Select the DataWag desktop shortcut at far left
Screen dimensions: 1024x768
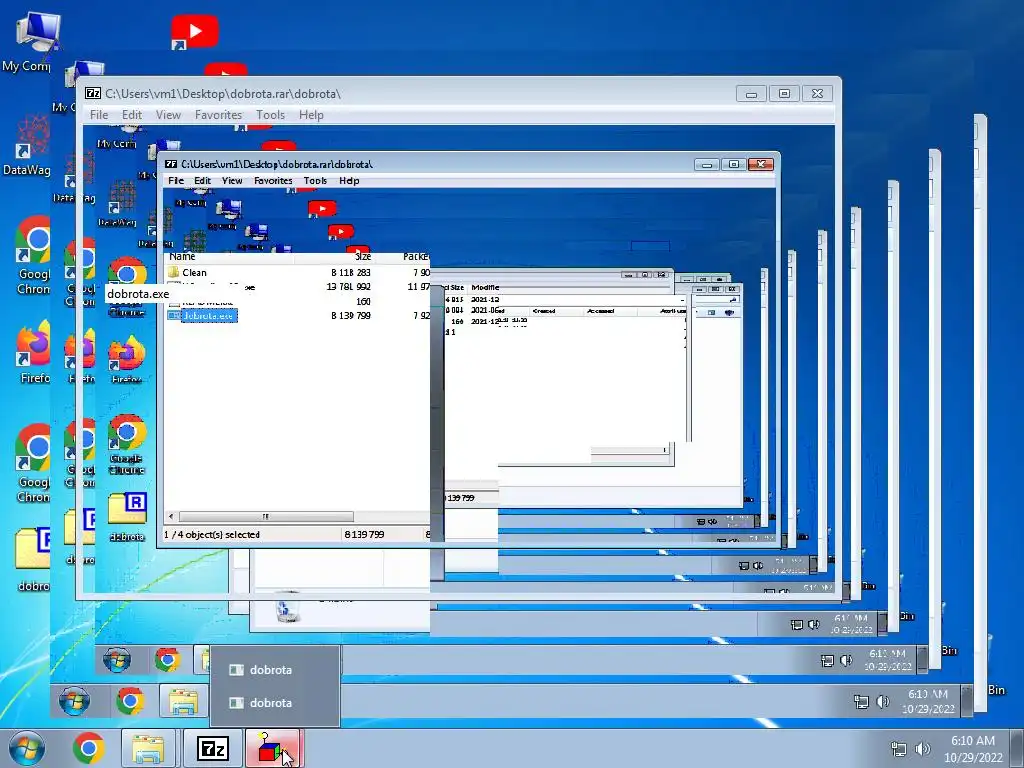coord(26,145)
